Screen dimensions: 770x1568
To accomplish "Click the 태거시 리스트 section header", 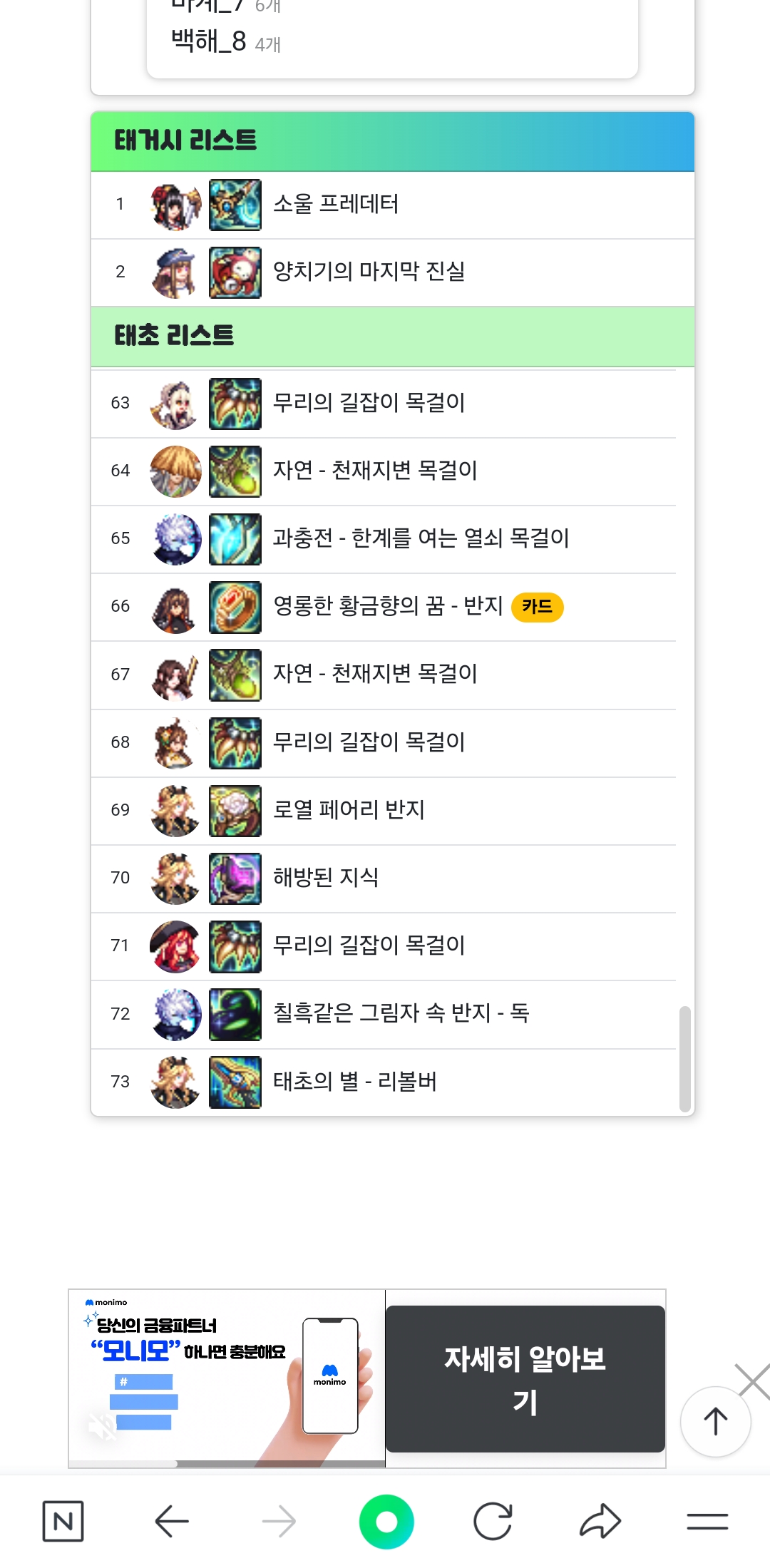I will [393, 141].
